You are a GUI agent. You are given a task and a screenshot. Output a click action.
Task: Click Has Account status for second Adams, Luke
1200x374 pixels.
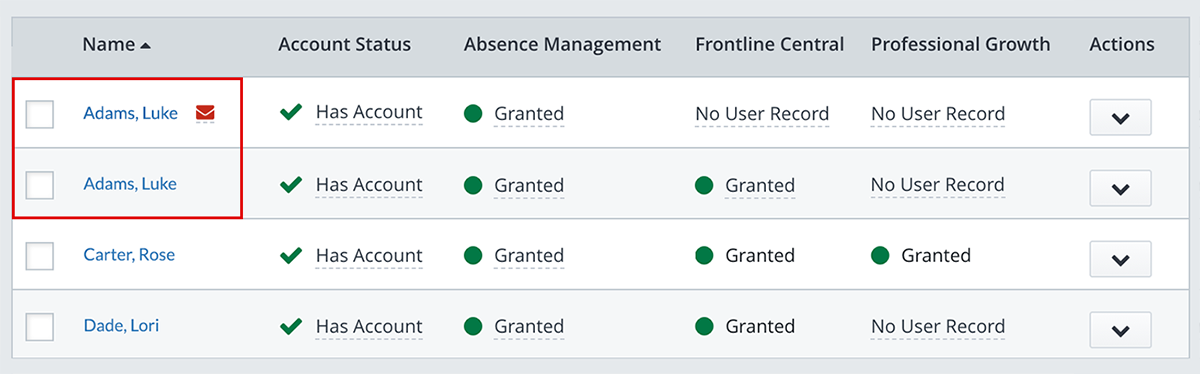[369, 185]
